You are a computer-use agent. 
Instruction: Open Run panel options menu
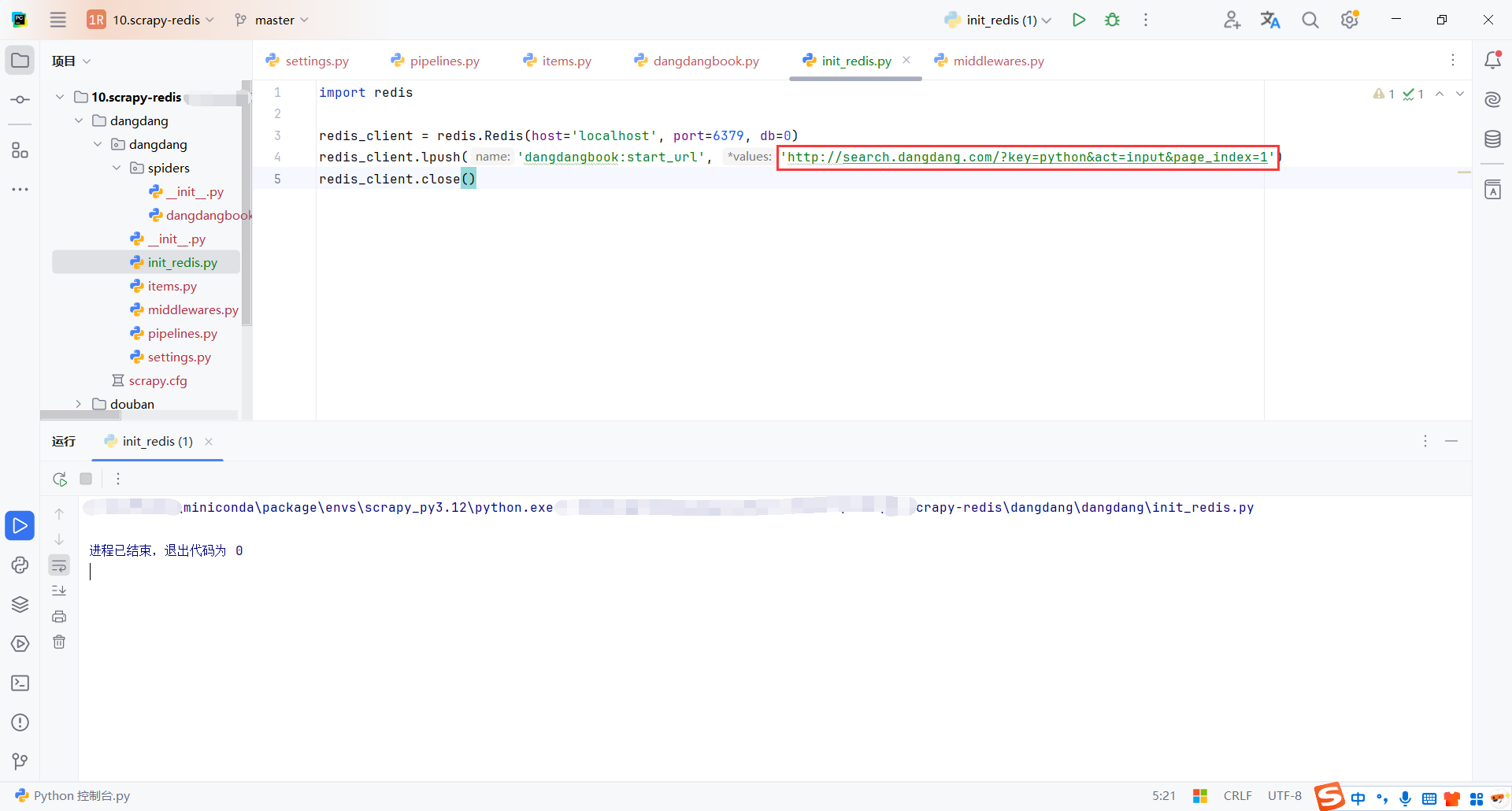[x=1425, y=441]
